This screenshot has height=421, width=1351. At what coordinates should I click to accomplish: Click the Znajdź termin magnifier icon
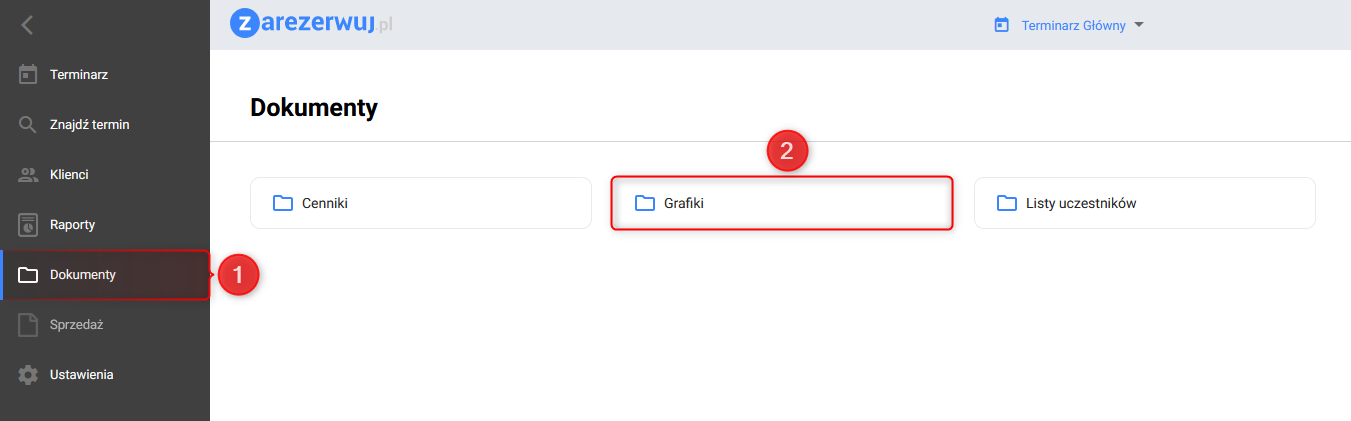point(28,125)
